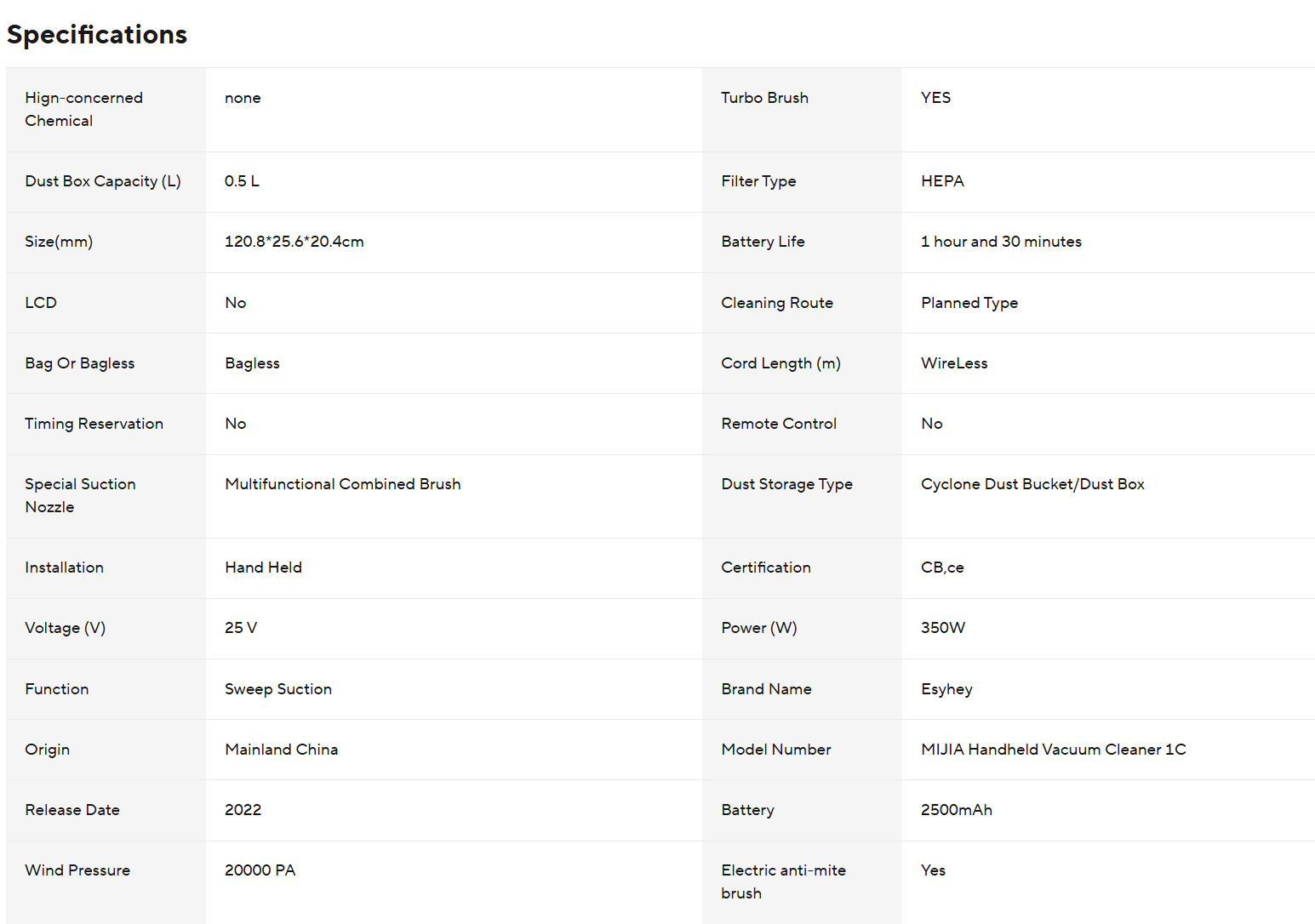1315x924 pixels.
Task: Click the Electric anti-mite brush label
Action: (x=783, y=881)
